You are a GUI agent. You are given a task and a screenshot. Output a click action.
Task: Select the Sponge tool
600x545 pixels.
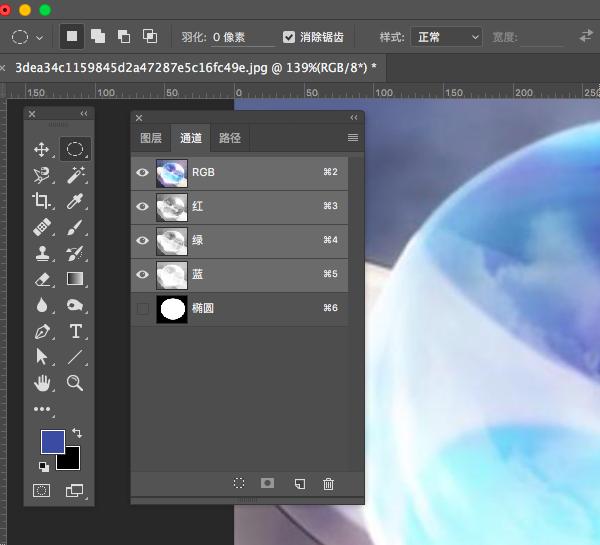click(75, 305)
